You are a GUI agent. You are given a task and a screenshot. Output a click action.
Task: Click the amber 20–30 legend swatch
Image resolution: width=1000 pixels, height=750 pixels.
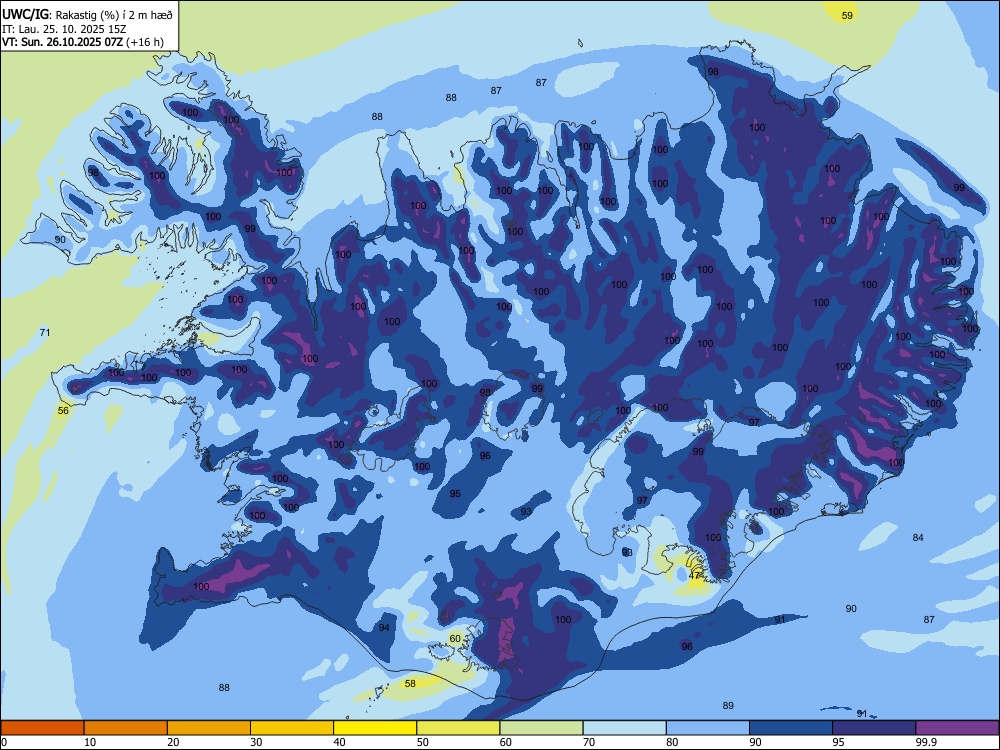[209, 728]
